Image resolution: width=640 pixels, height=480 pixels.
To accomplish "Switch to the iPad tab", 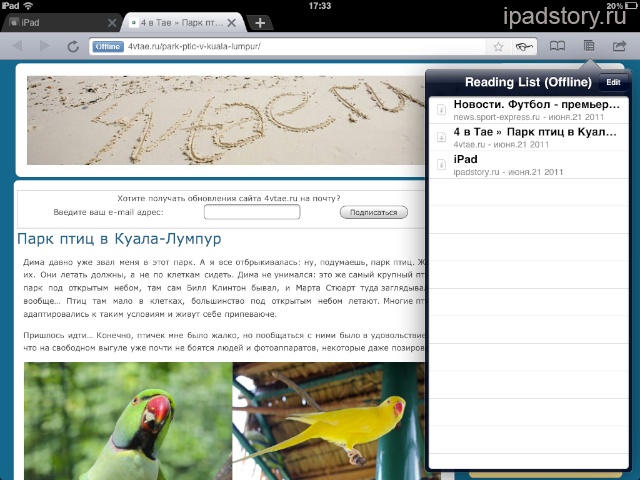I will [x=61, y=22].
